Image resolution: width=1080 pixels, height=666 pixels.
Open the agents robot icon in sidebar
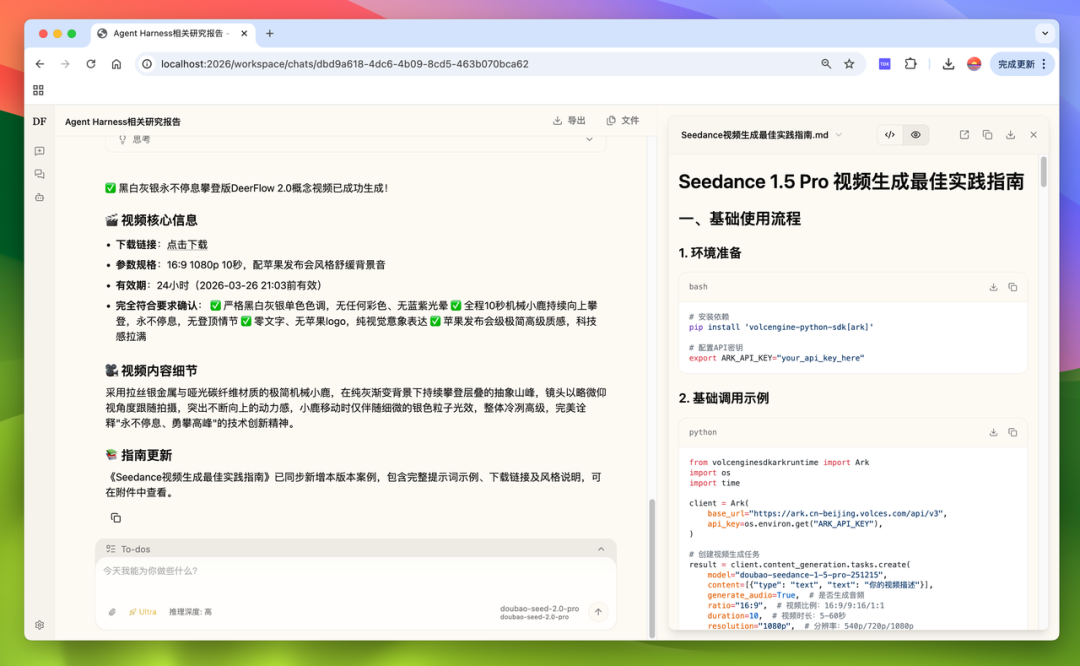tap(39, 197)
